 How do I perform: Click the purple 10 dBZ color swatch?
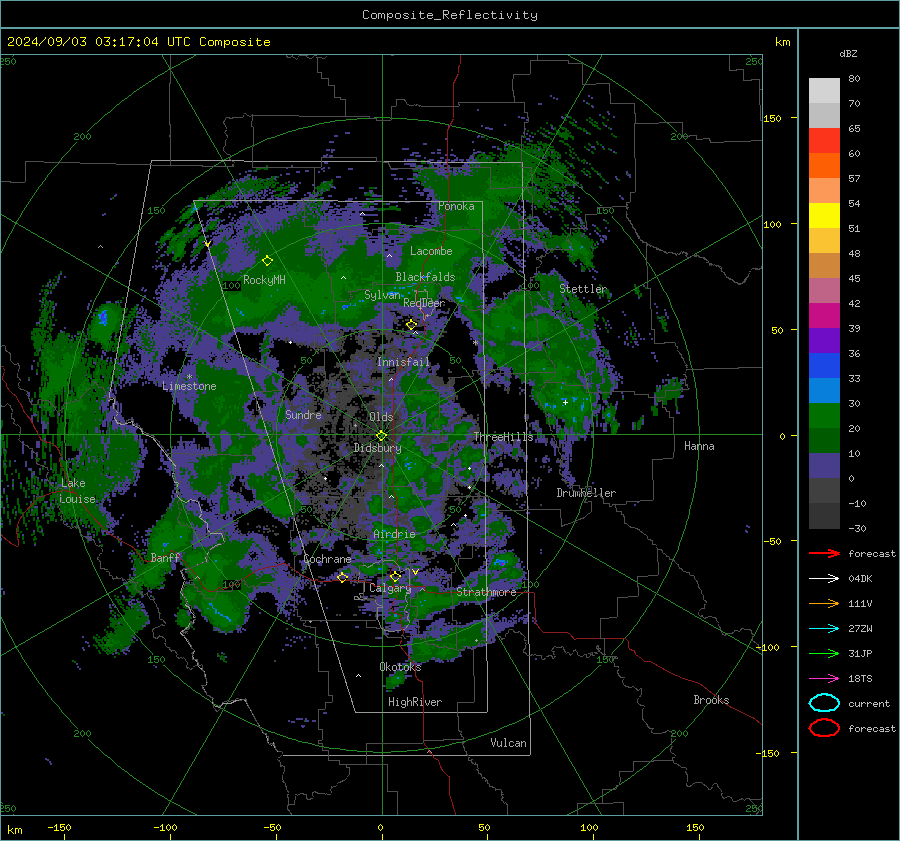pyautogui.click(x=824, y=465)
